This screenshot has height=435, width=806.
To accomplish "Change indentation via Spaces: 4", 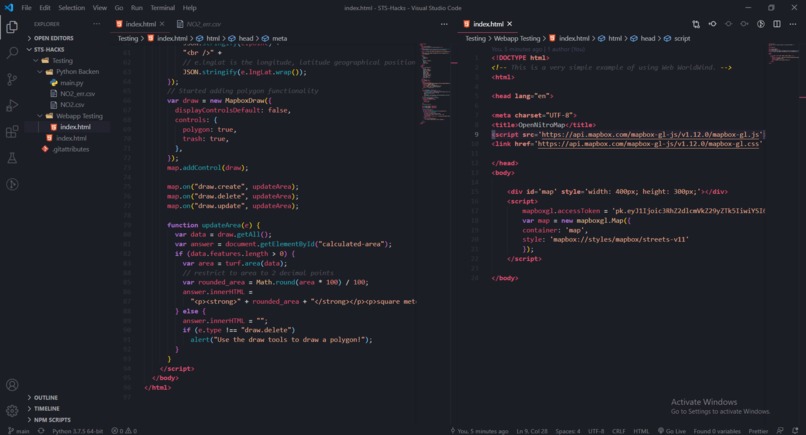I will [x=568, y=431].
